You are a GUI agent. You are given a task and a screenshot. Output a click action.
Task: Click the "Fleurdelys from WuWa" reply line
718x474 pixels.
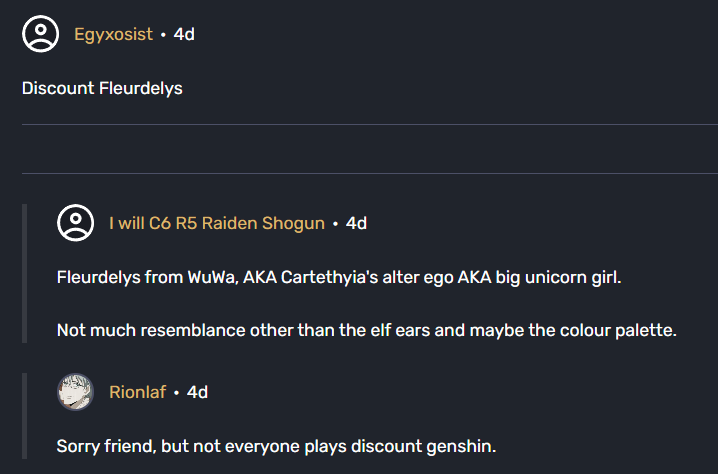coord(339,277)
